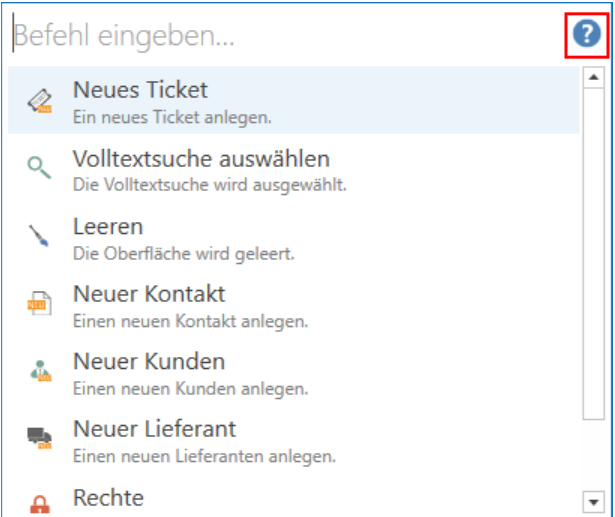615x517 pixels.
Task: Click the red lock Rechte icon
Action: [x=39, y=503]
